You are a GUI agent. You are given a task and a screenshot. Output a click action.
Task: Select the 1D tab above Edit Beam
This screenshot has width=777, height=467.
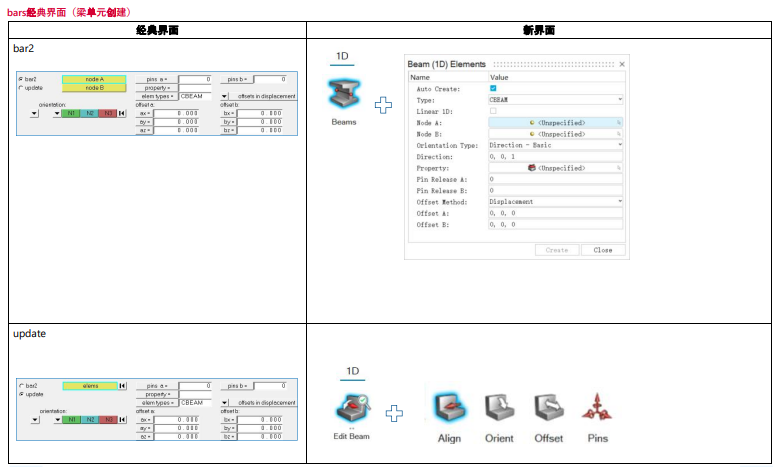tap(352, 372)
